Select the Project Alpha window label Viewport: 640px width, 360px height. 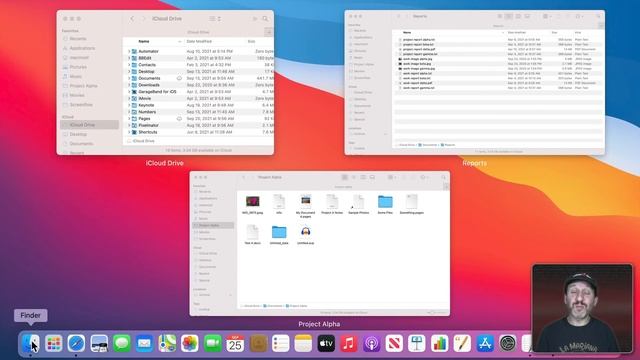[x=319, y=324]
